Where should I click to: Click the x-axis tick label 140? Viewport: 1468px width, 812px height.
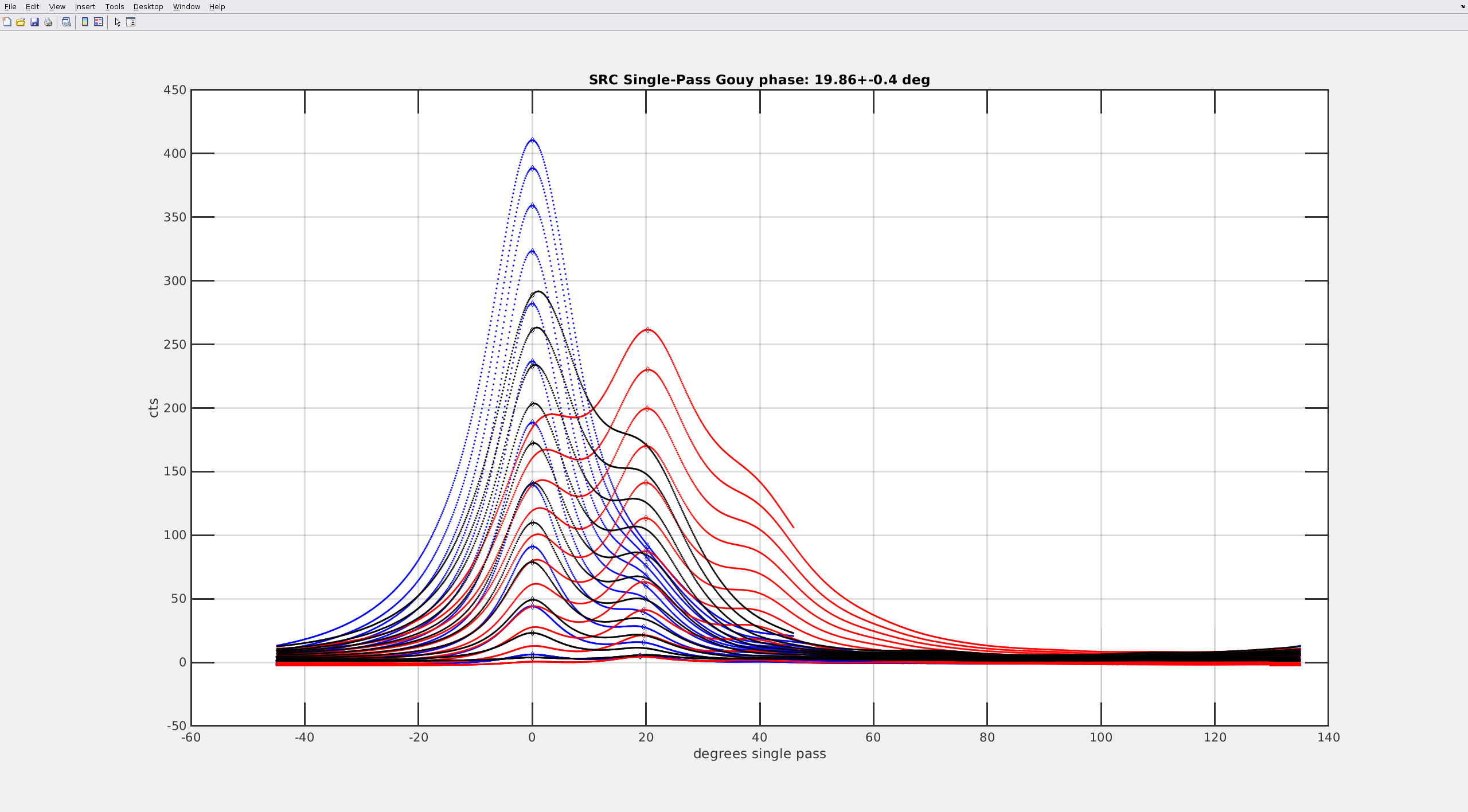(1329, 737)
